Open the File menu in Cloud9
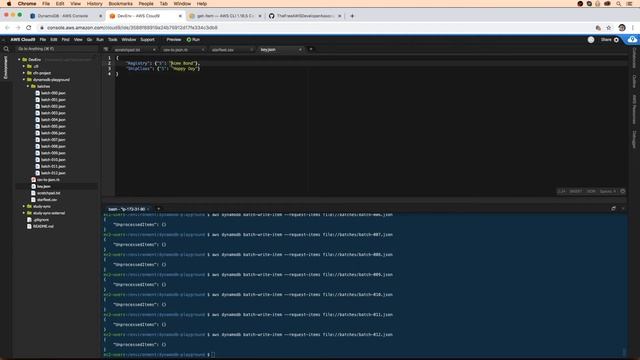This screenshot has width=640, height=360. [x=43, y=40]
